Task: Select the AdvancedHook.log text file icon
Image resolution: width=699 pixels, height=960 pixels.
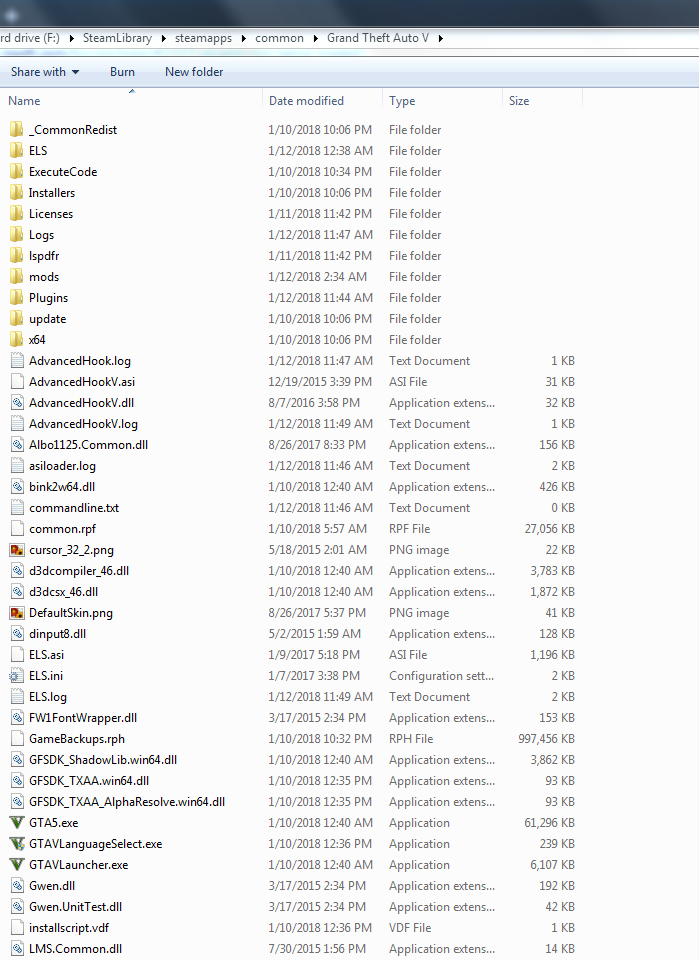Action: pyautogui.click(x=18, y=361)
